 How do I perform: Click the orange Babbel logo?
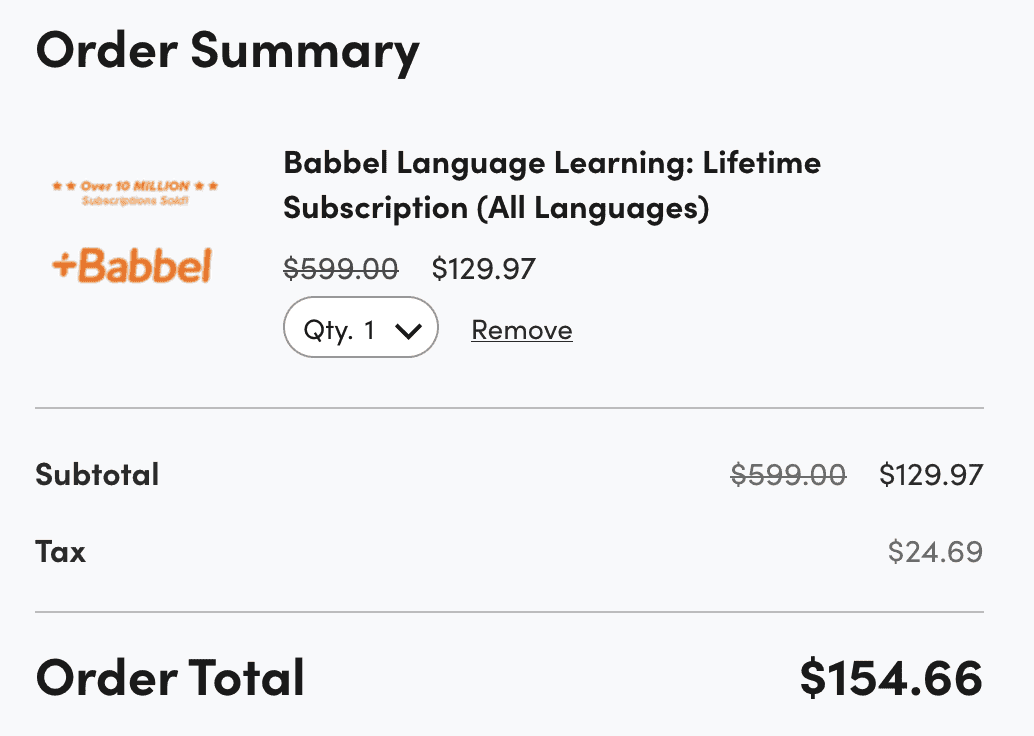coord(133,266)
